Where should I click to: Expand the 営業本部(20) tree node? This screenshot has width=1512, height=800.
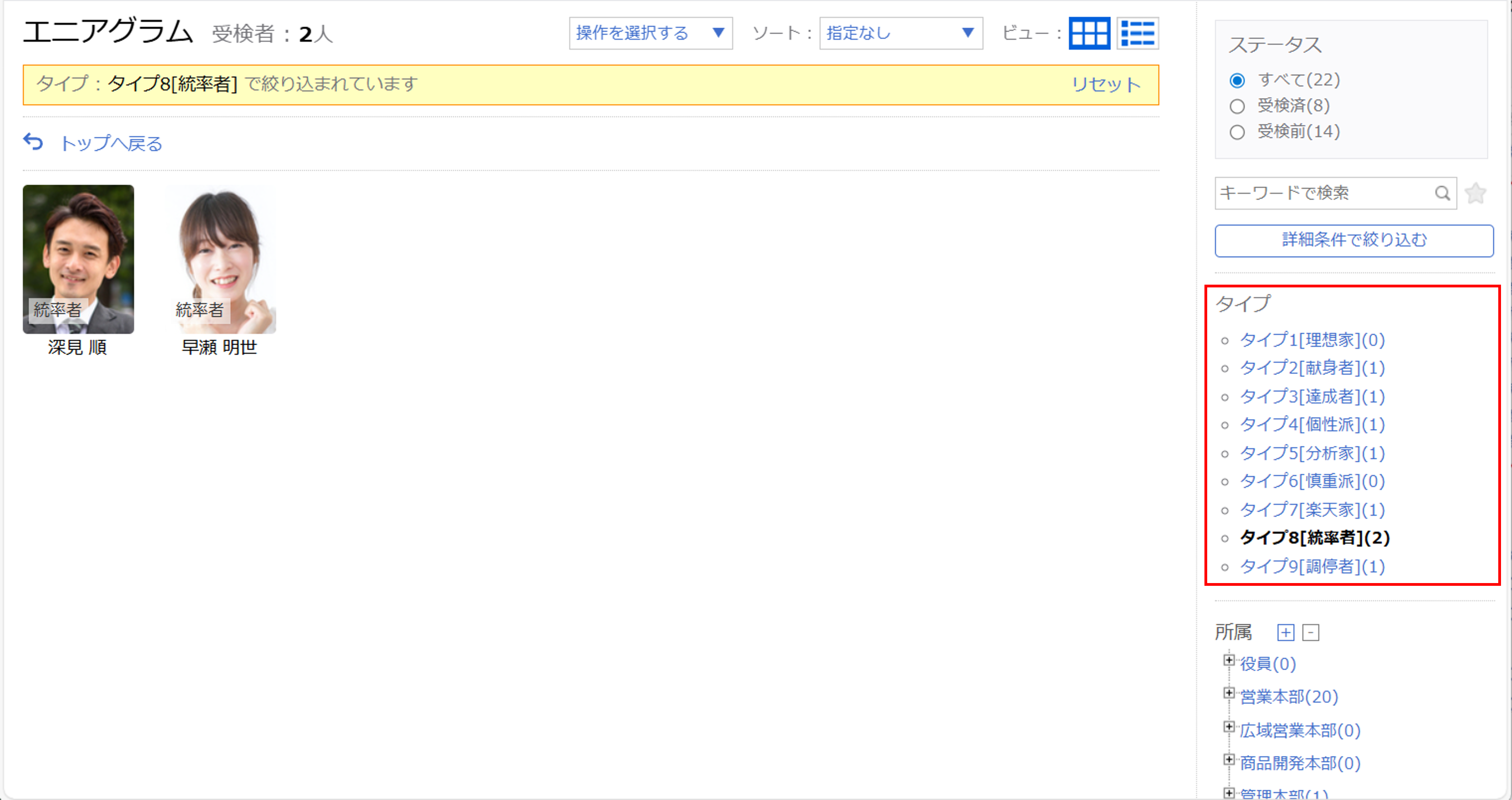(x=1229, y=693)
